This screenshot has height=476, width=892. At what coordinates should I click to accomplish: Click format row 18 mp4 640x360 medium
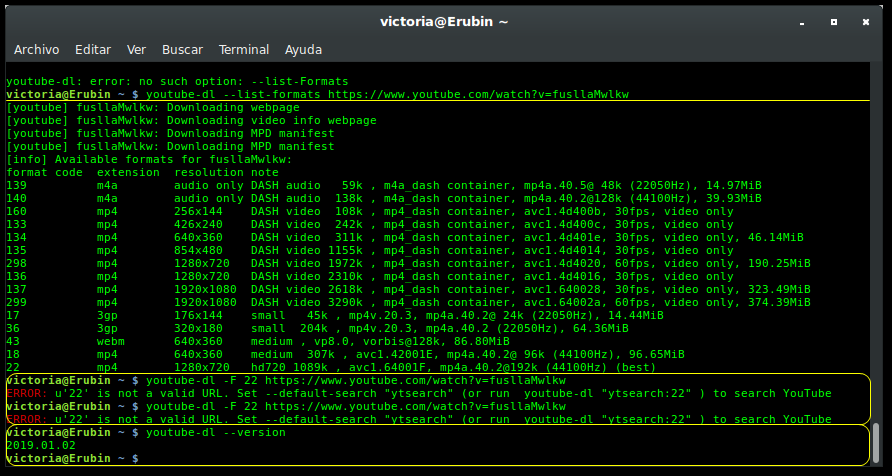point(345,355)
